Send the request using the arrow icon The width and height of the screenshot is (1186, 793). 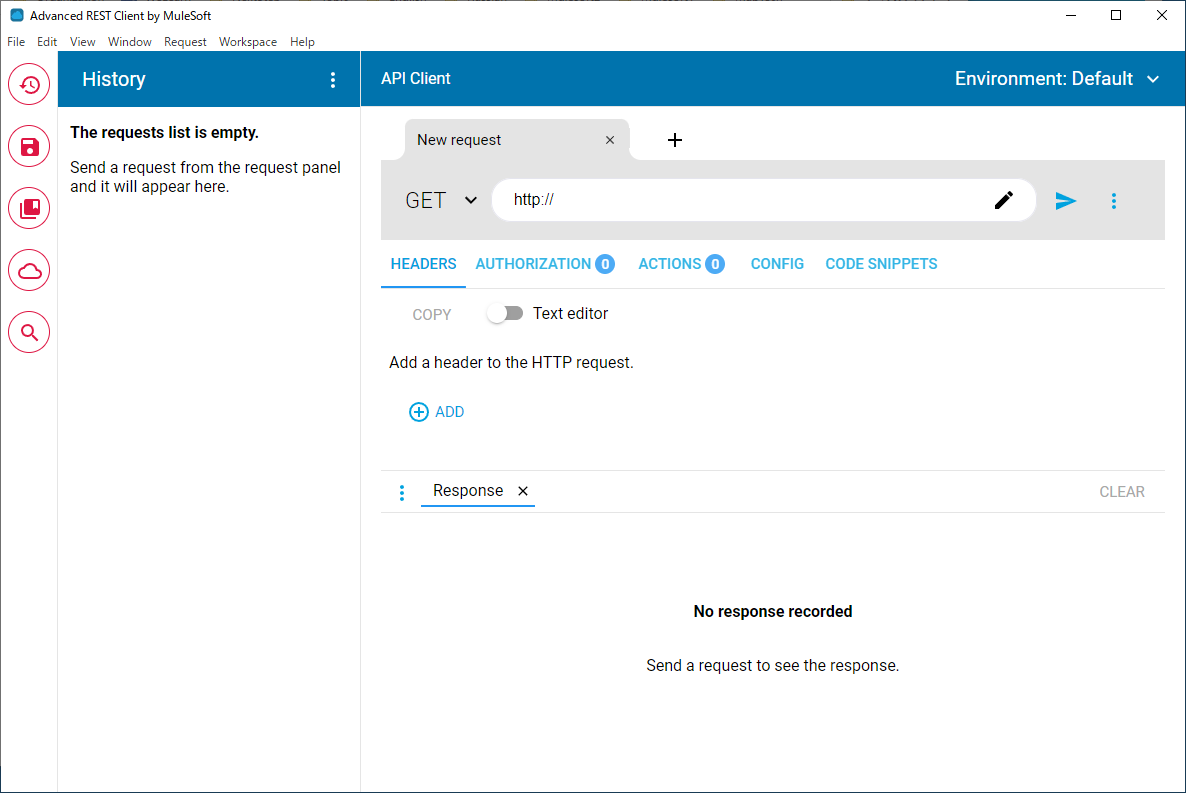click(x=1066, y=200)
